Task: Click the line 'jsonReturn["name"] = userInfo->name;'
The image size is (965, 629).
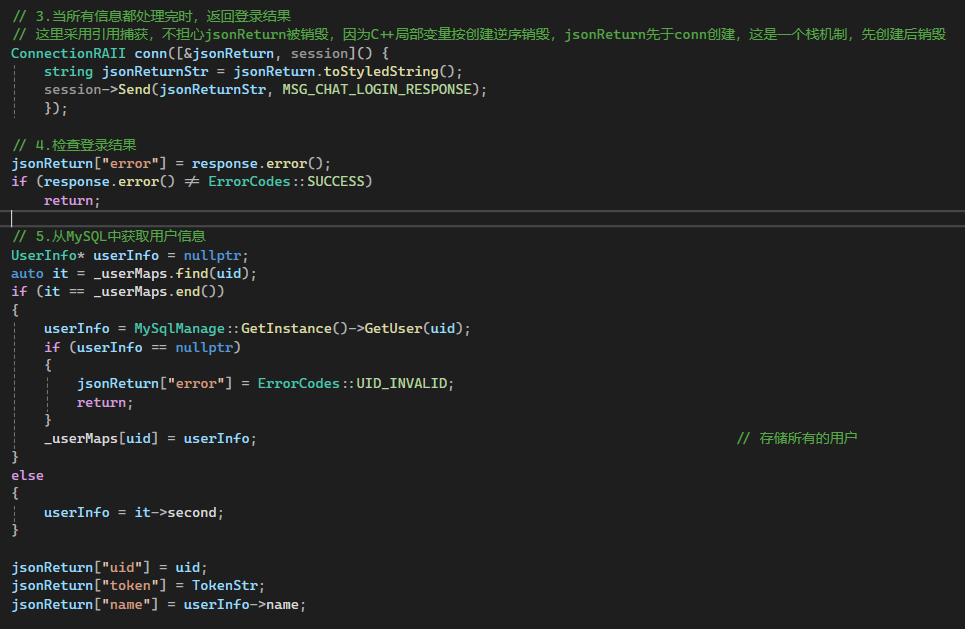Action: (x=158, y=604)
